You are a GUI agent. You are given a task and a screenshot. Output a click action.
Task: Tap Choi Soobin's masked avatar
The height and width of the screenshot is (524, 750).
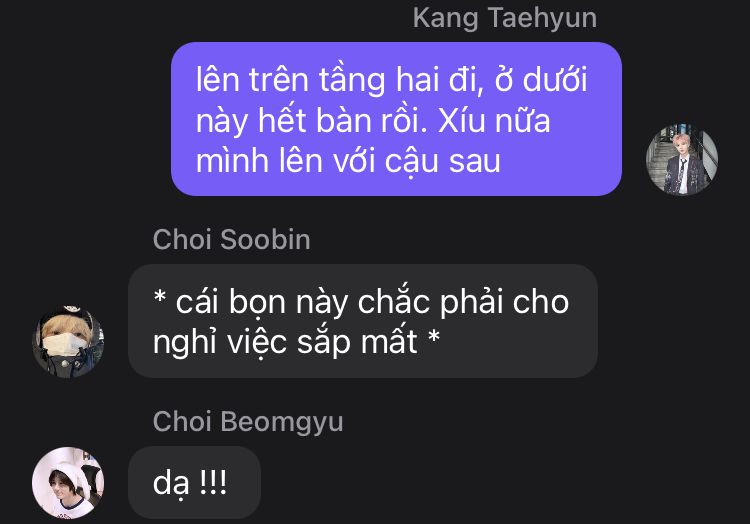point(68,342)
